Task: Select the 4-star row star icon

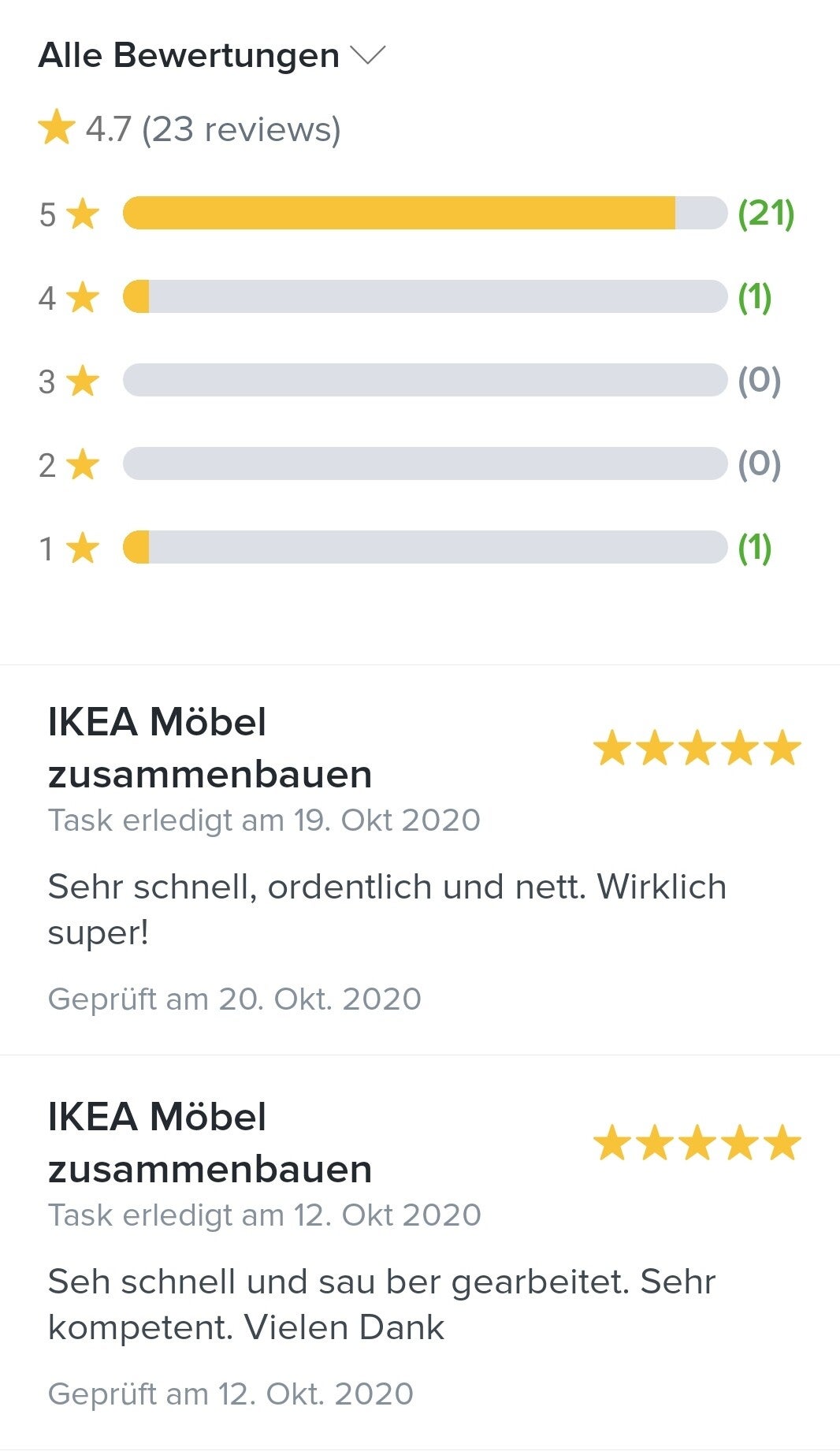Action: click(83, 298)
